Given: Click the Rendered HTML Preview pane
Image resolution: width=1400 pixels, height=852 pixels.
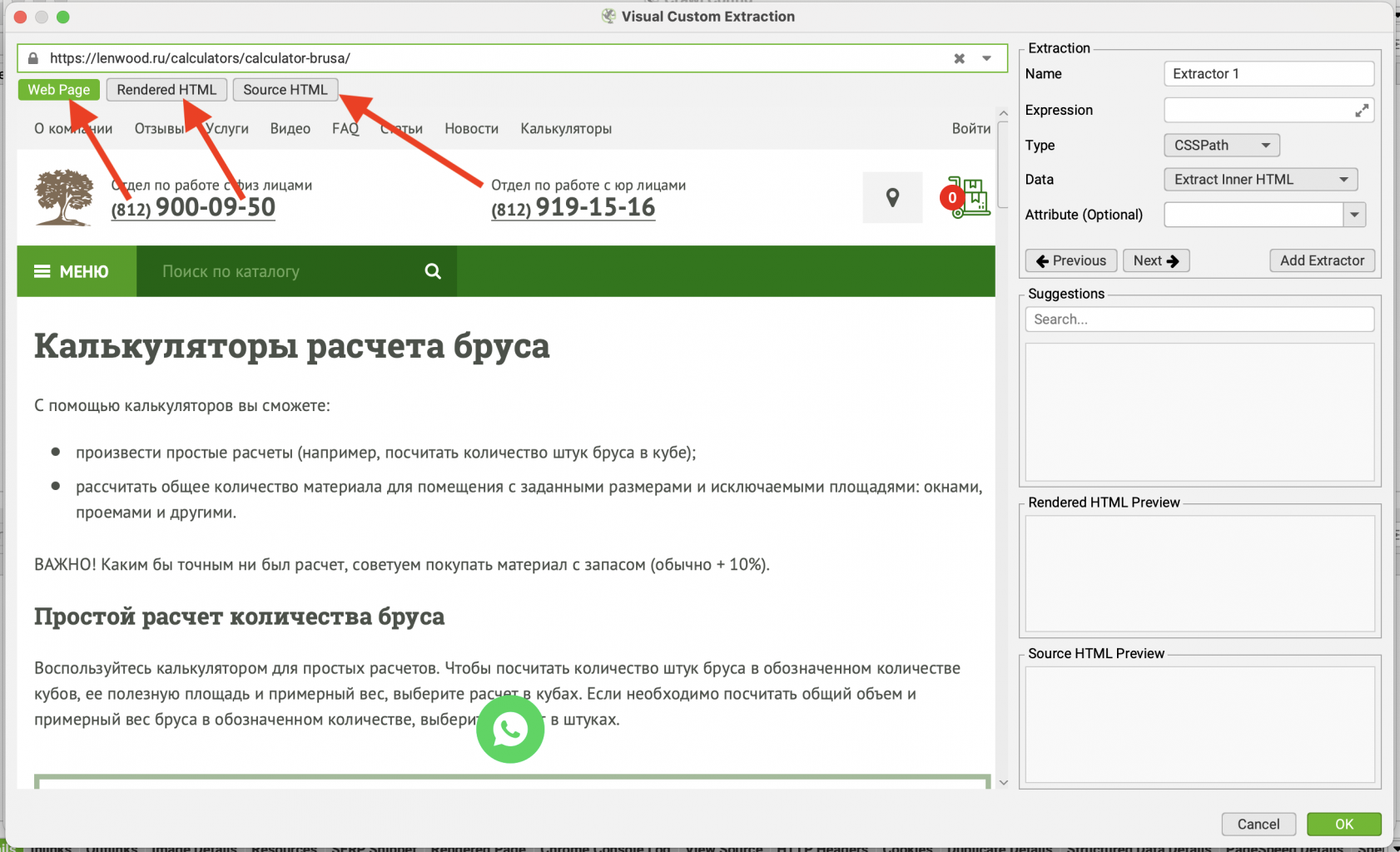Looking at the screenshot, I should 1199,573.
